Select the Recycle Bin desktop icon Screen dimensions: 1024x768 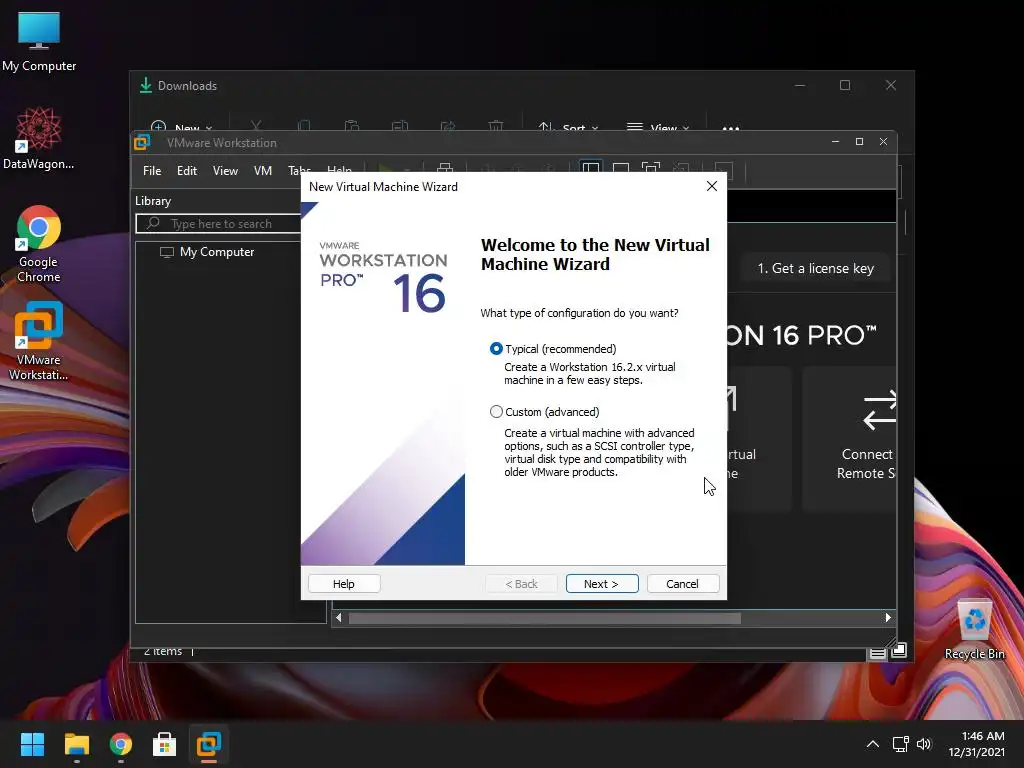pos(974,630)
